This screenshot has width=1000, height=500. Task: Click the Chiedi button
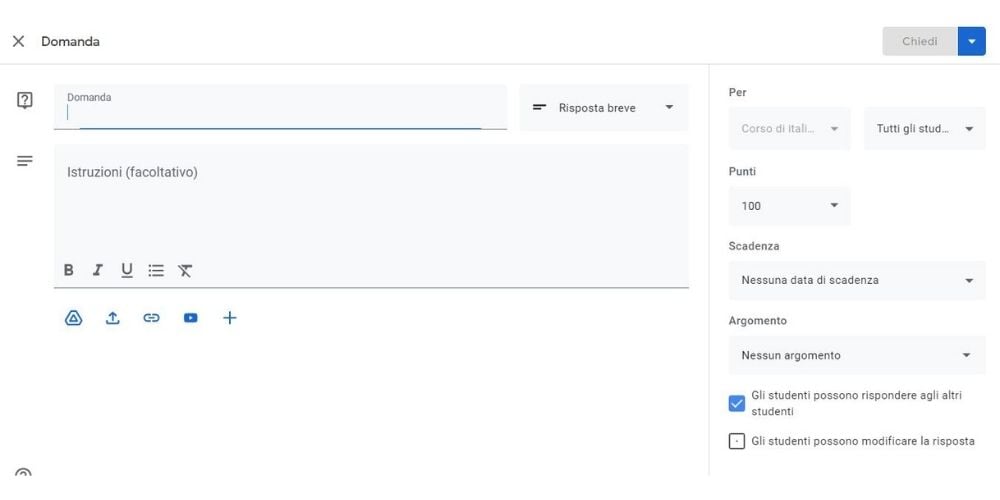tap(920, 41)
